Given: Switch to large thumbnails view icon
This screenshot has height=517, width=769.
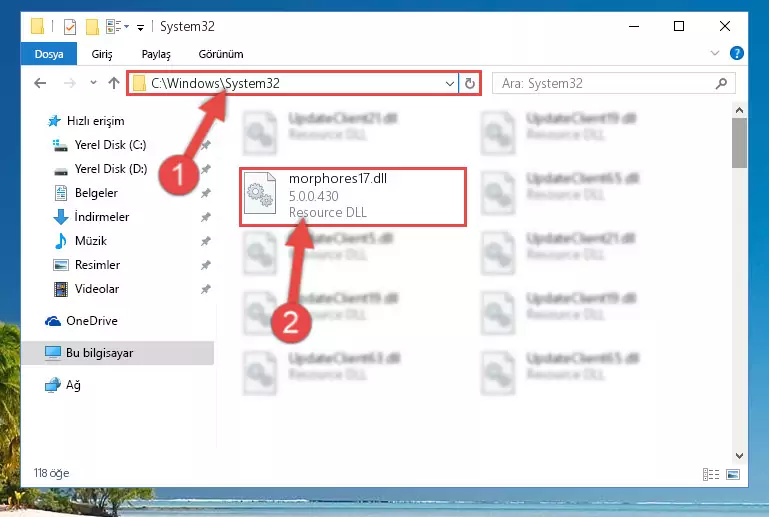Looking at the screenshot, I should point(733,474).
